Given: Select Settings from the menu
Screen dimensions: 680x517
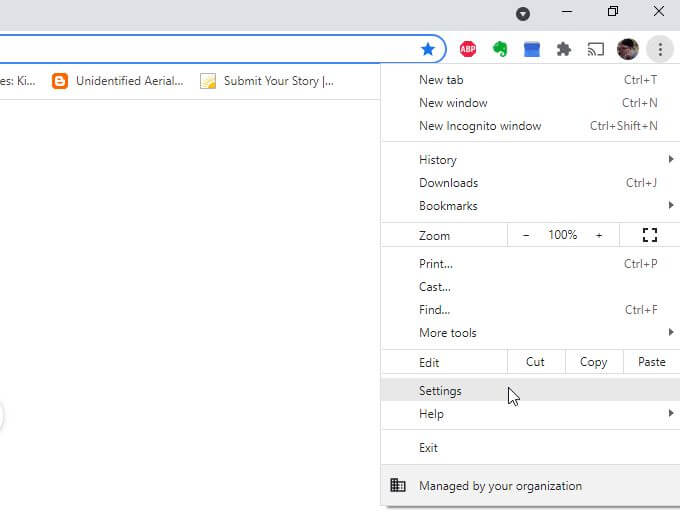Looking at the screenshot, I should (x=441, y=391).
